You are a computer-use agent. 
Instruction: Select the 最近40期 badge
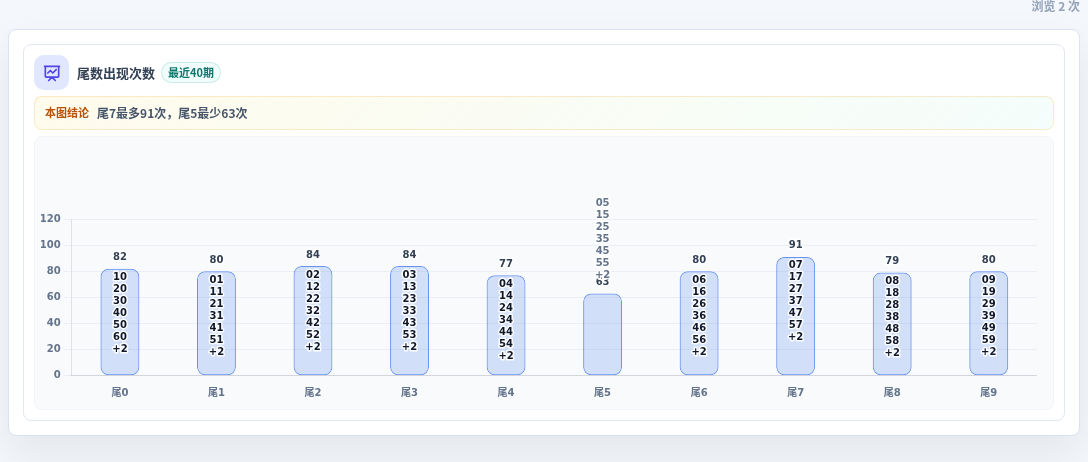point(191,73)
